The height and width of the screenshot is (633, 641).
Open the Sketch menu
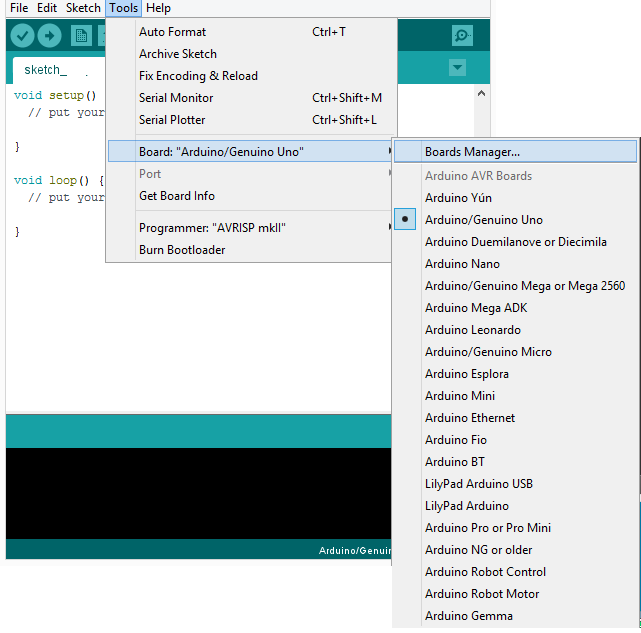tap(83, 8)
